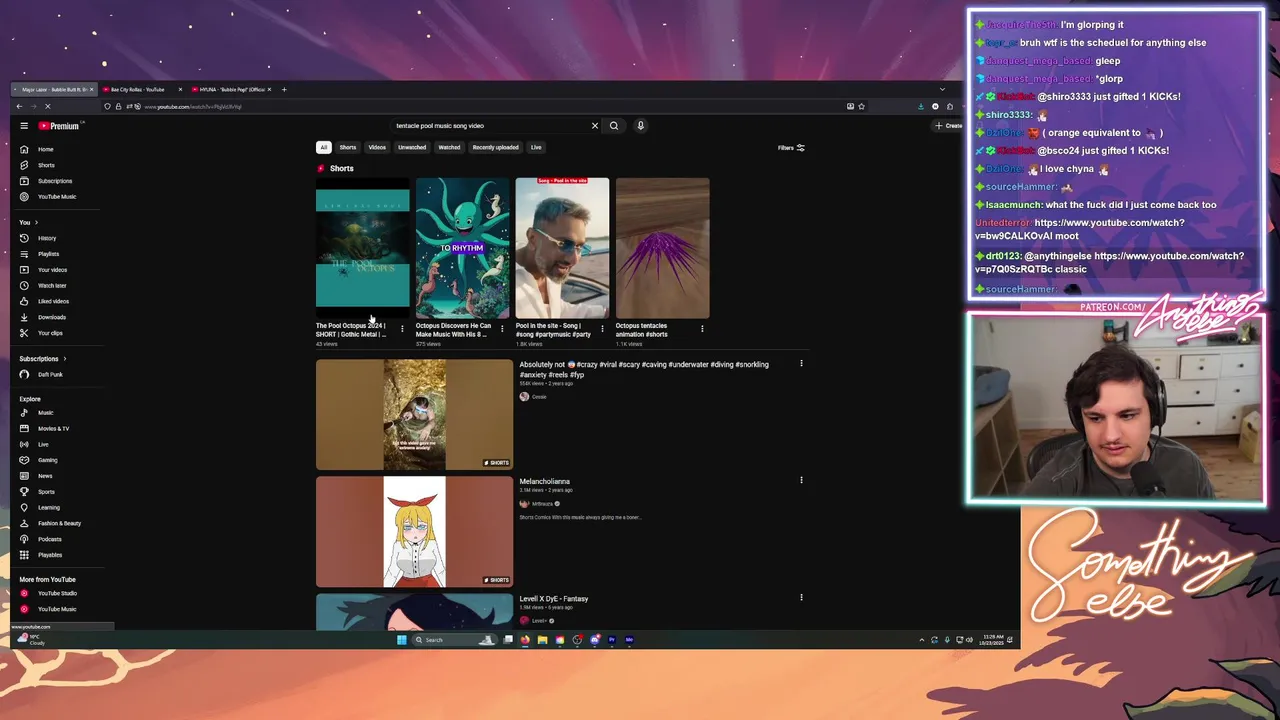
Task: Stop the page from loading
Action: coord(47,106)
